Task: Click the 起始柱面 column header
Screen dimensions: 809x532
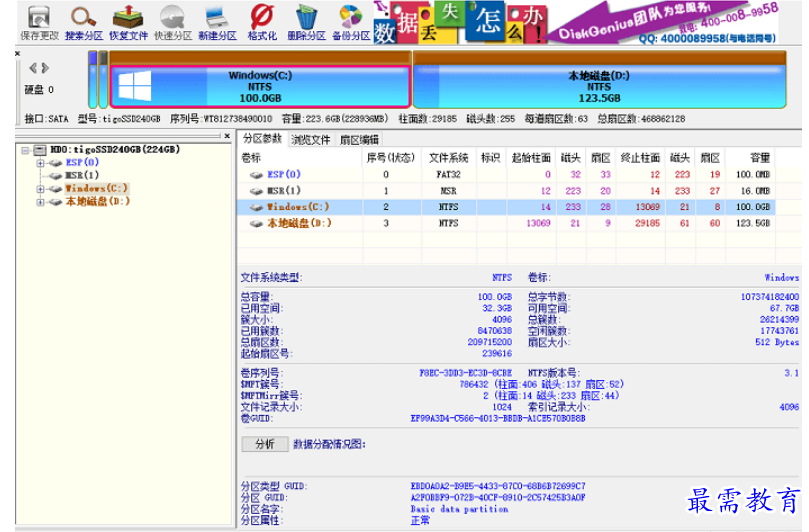Action: click(531, 157)
